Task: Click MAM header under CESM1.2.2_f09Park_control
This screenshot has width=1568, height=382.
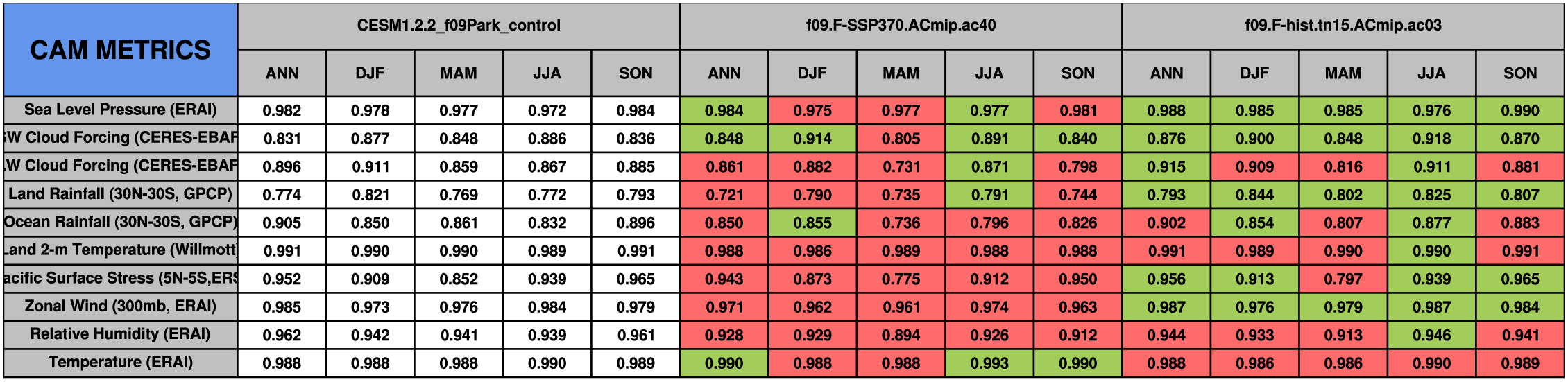Action: pyautogui.click(x=458, y=73)
